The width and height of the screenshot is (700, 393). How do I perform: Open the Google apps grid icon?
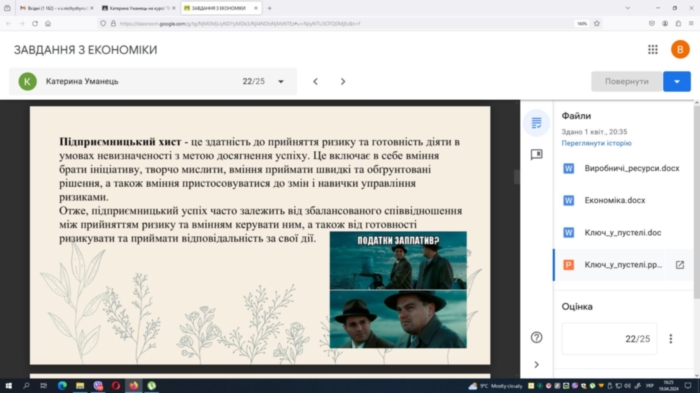(x=653, y=50)
